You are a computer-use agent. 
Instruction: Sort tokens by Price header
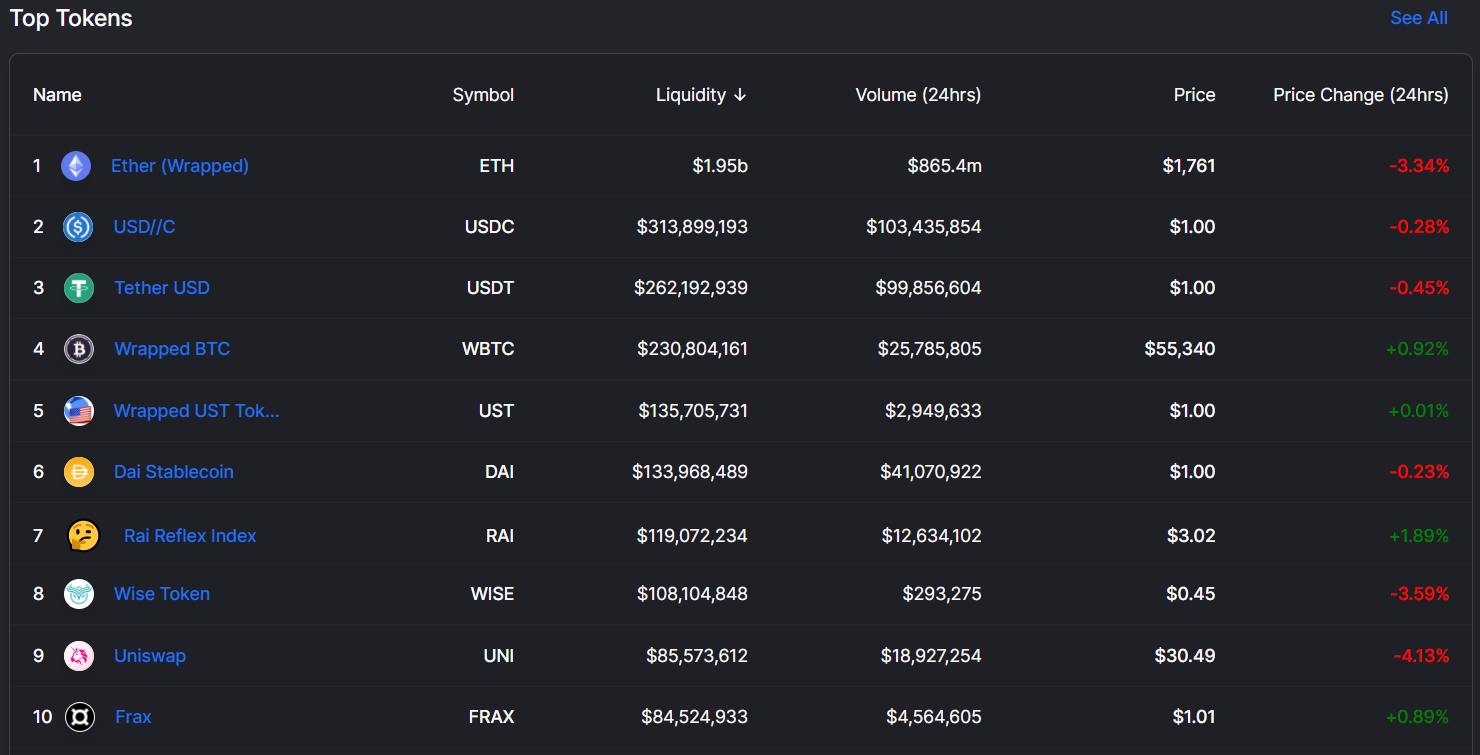[x=1194, y=95]
